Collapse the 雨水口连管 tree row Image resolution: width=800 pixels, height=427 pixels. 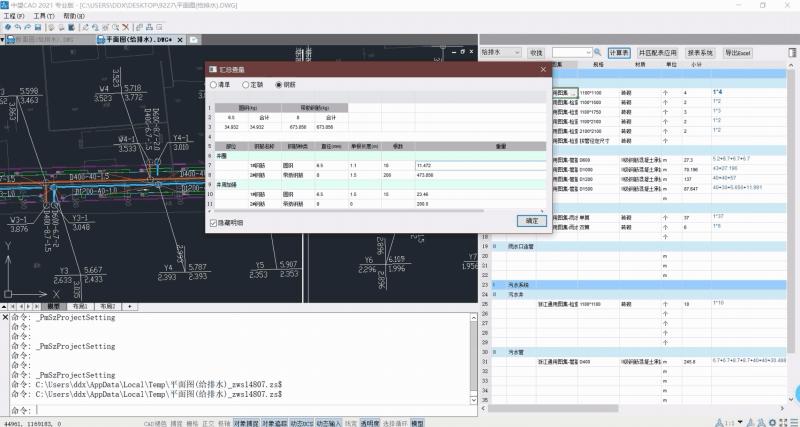click(494, 245)
